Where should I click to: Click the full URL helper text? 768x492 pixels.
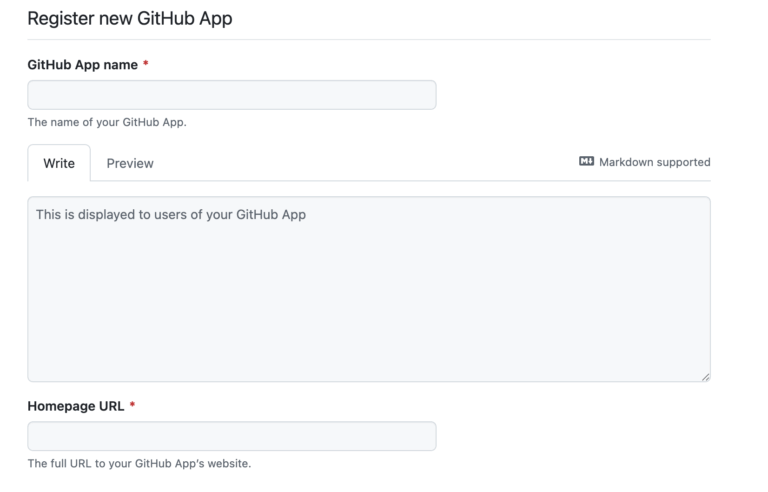[x=139, y=464]
